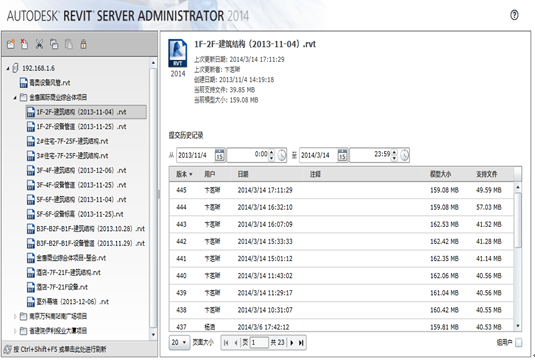Screen dimensions: 535x361
Task: Click file icon of 3F-4F (2013-12-06) .rvt
Action: [x=31, y=170]
